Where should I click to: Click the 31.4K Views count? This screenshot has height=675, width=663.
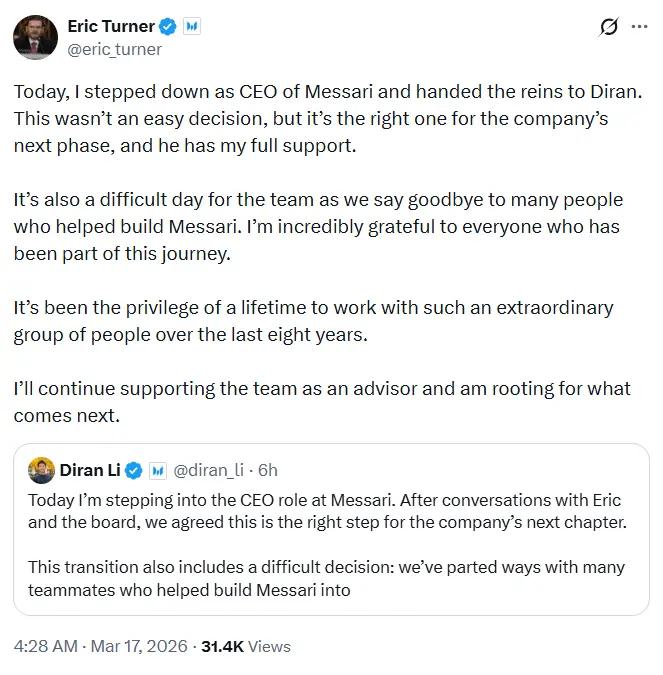246,646
